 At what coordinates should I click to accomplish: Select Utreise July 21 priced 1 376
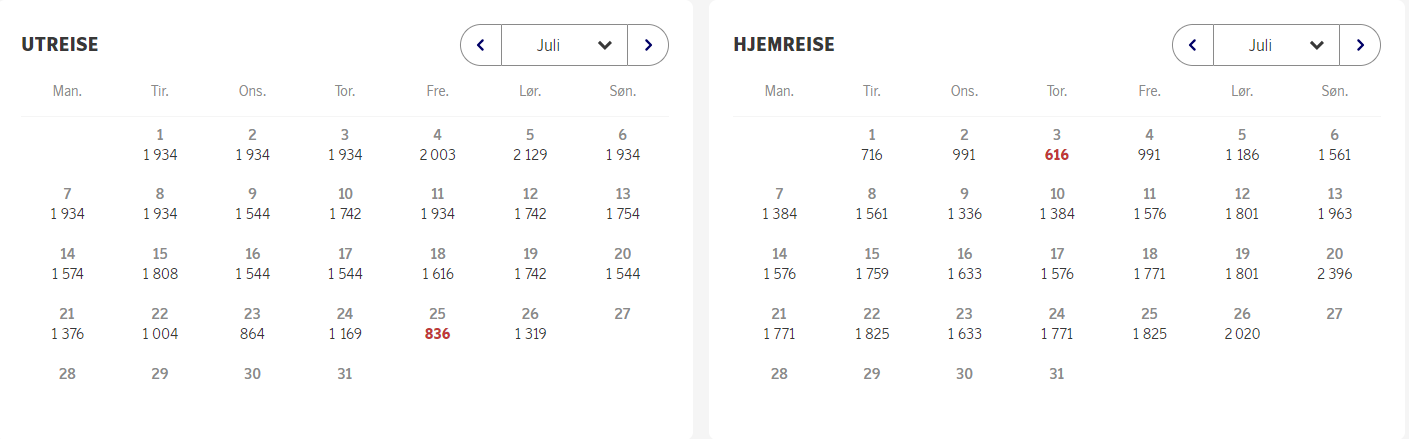point(68,324)
